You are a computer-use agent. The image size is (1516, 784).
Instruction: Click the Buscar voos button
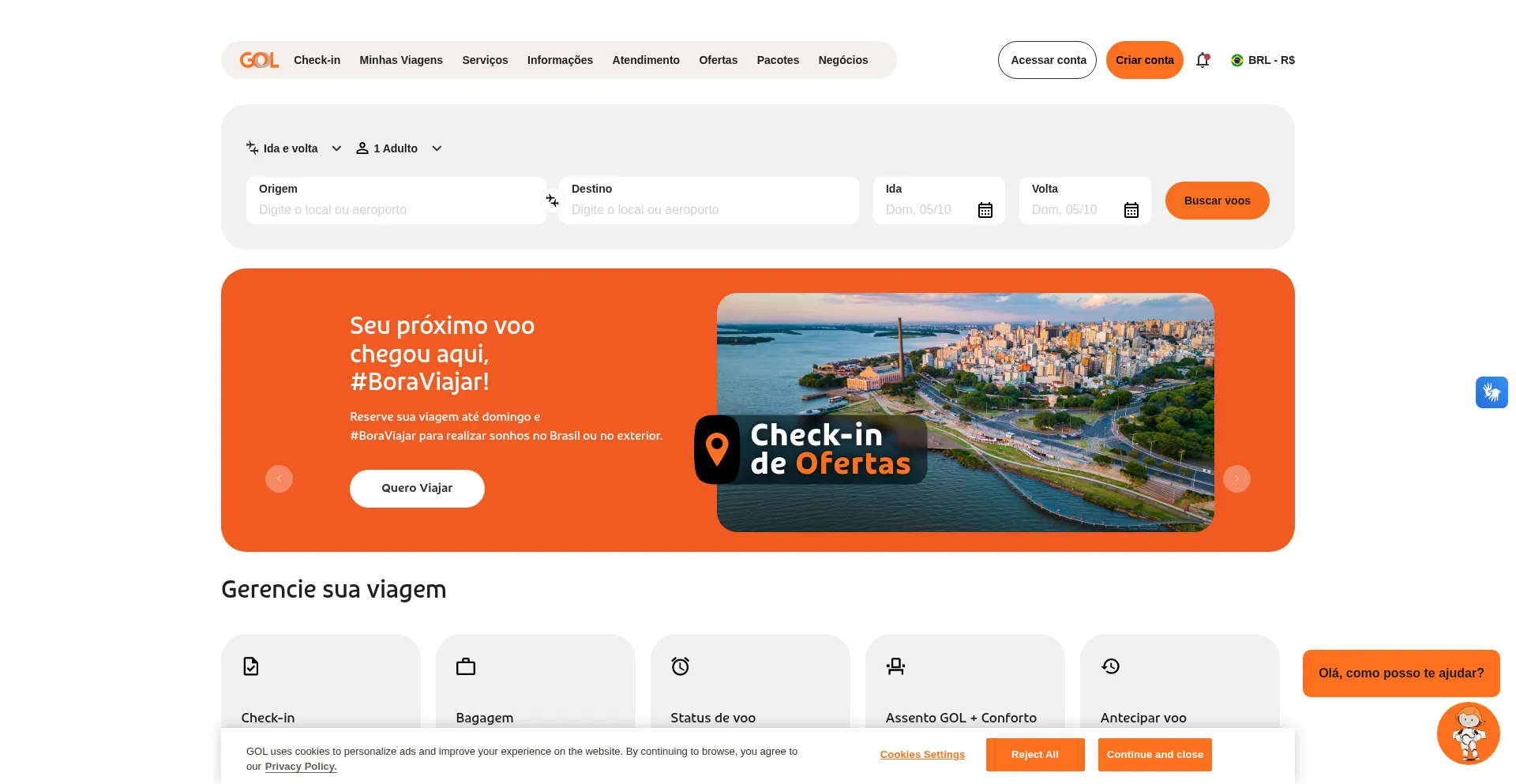coord(1217,201)
